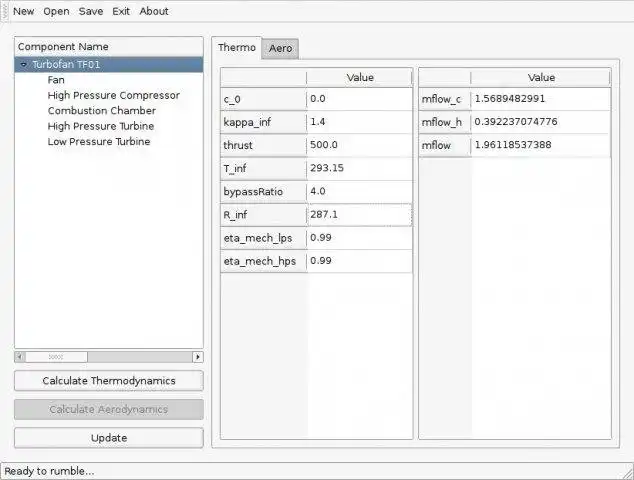
Task: Open a file via Open toolbar item
Action: click(x=56, y=11)
